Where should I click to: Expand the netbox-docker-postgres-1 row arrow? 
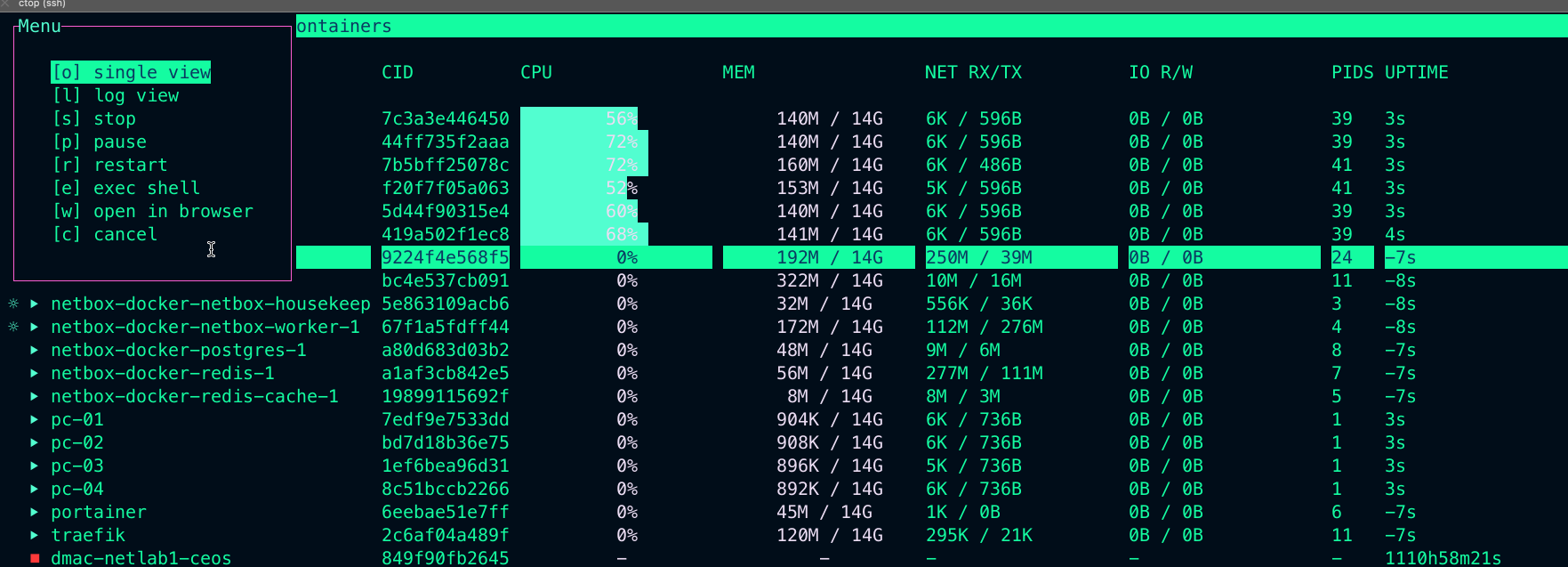tap(34, 350)
